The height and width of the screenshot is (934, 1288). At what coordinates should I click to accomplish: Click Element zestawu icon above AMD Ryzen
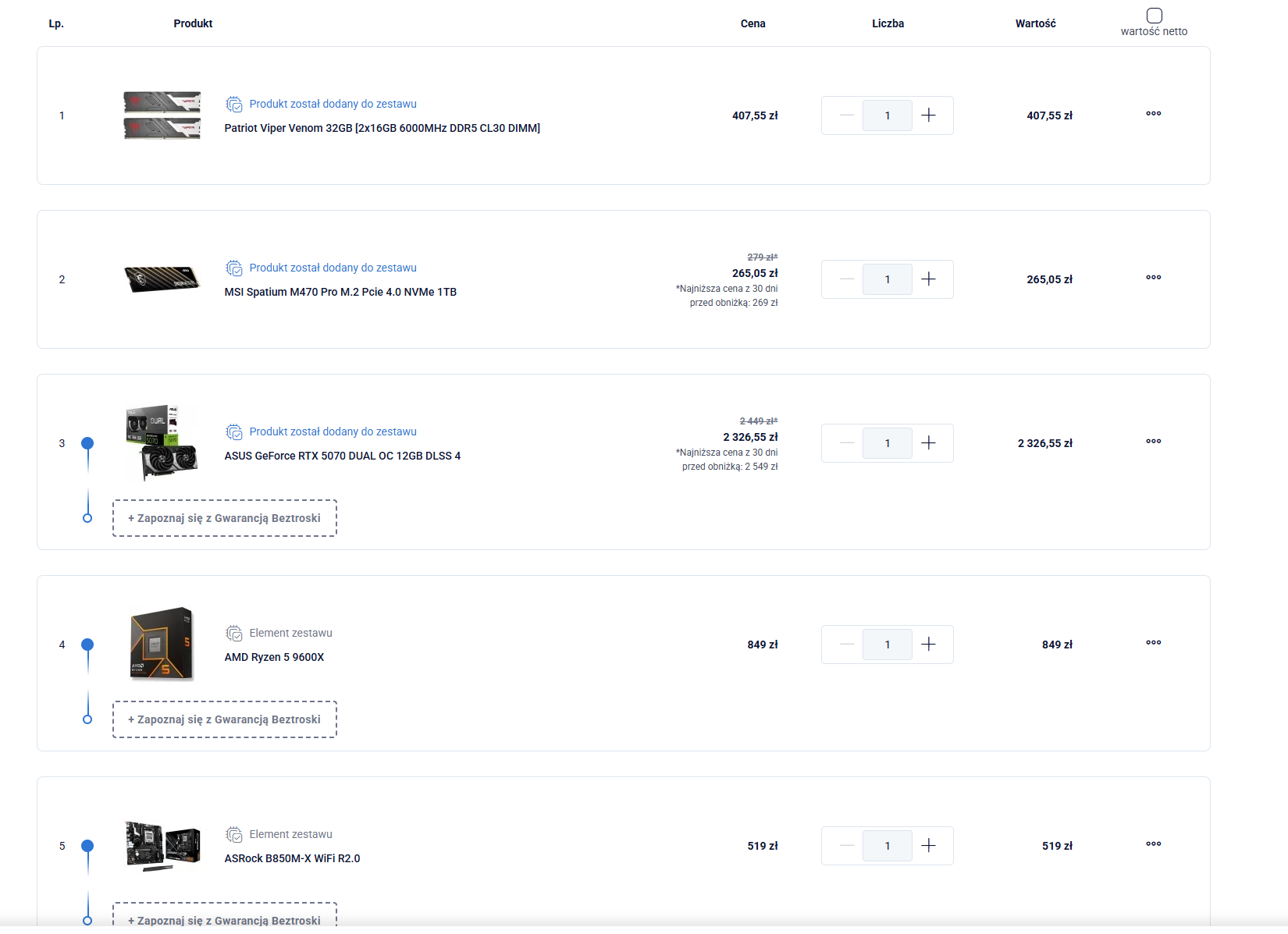[234, 634]
